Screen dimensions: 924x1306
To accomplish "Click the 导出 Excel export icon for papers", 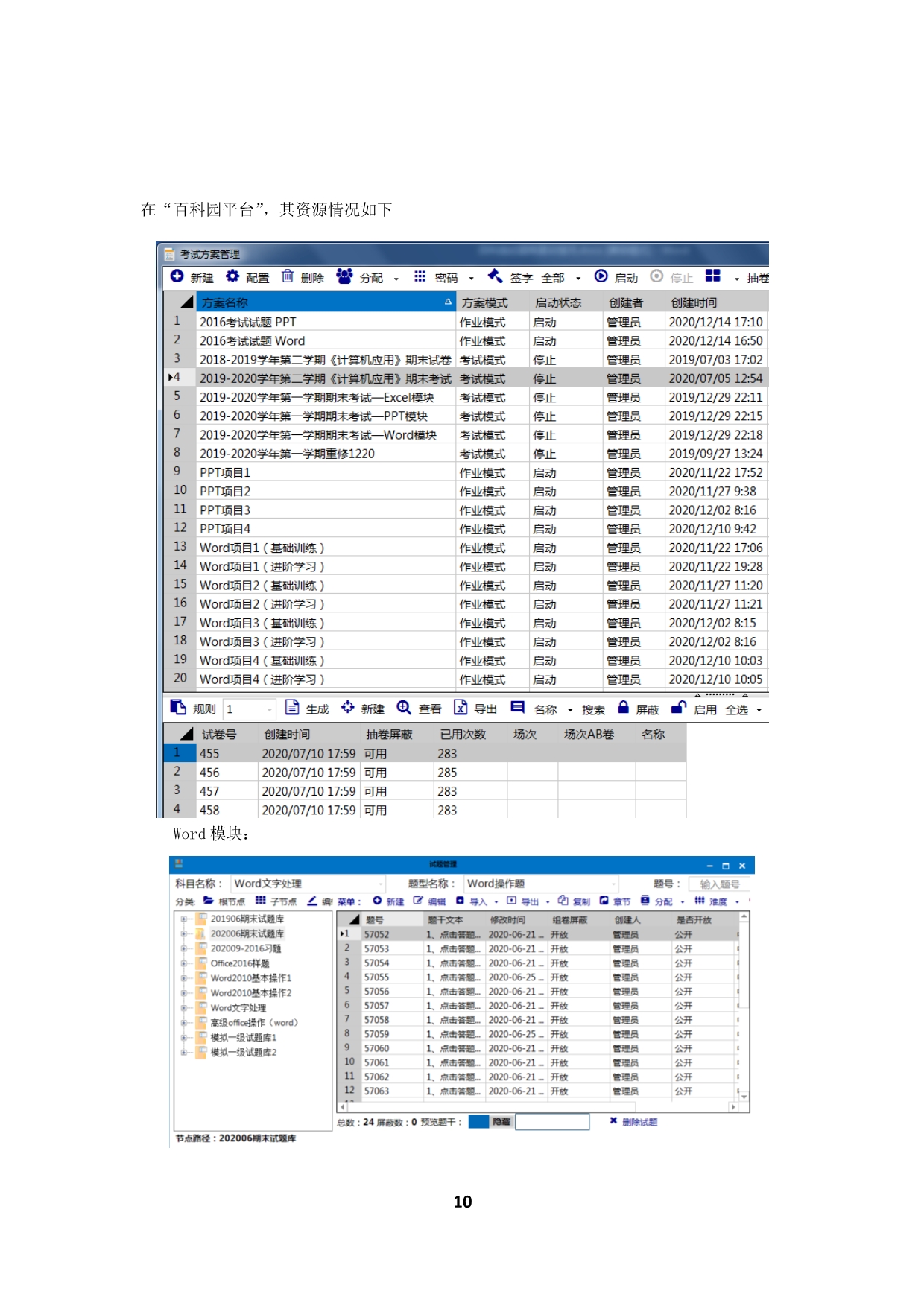I will [461, 707].
